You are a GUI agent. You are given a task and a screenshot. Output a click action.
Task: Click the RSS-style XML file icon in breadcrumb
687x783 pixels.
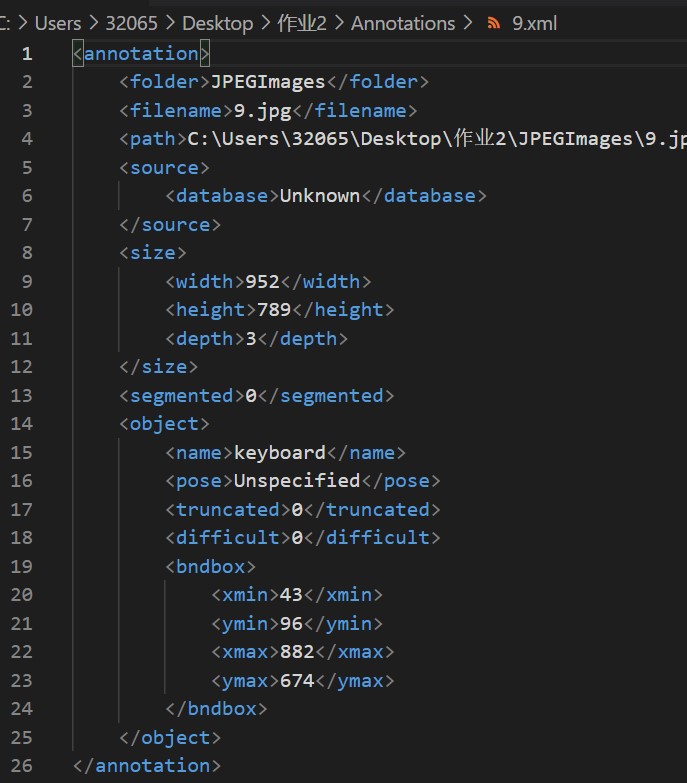click(493, 23)
